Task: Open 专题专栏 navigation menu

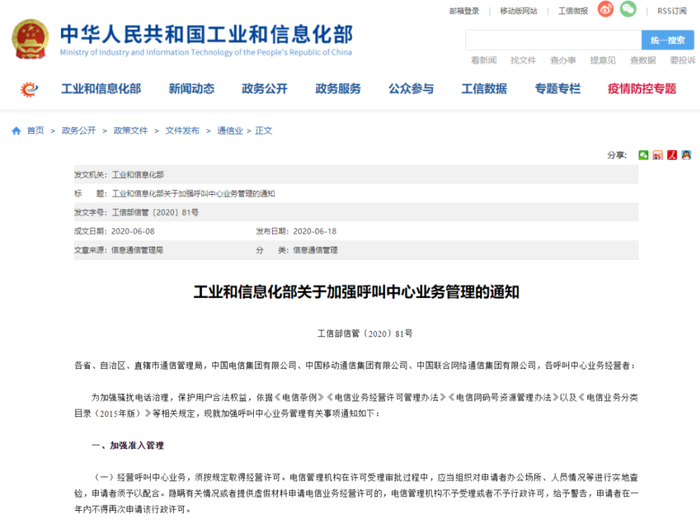Action: (558, 89)
